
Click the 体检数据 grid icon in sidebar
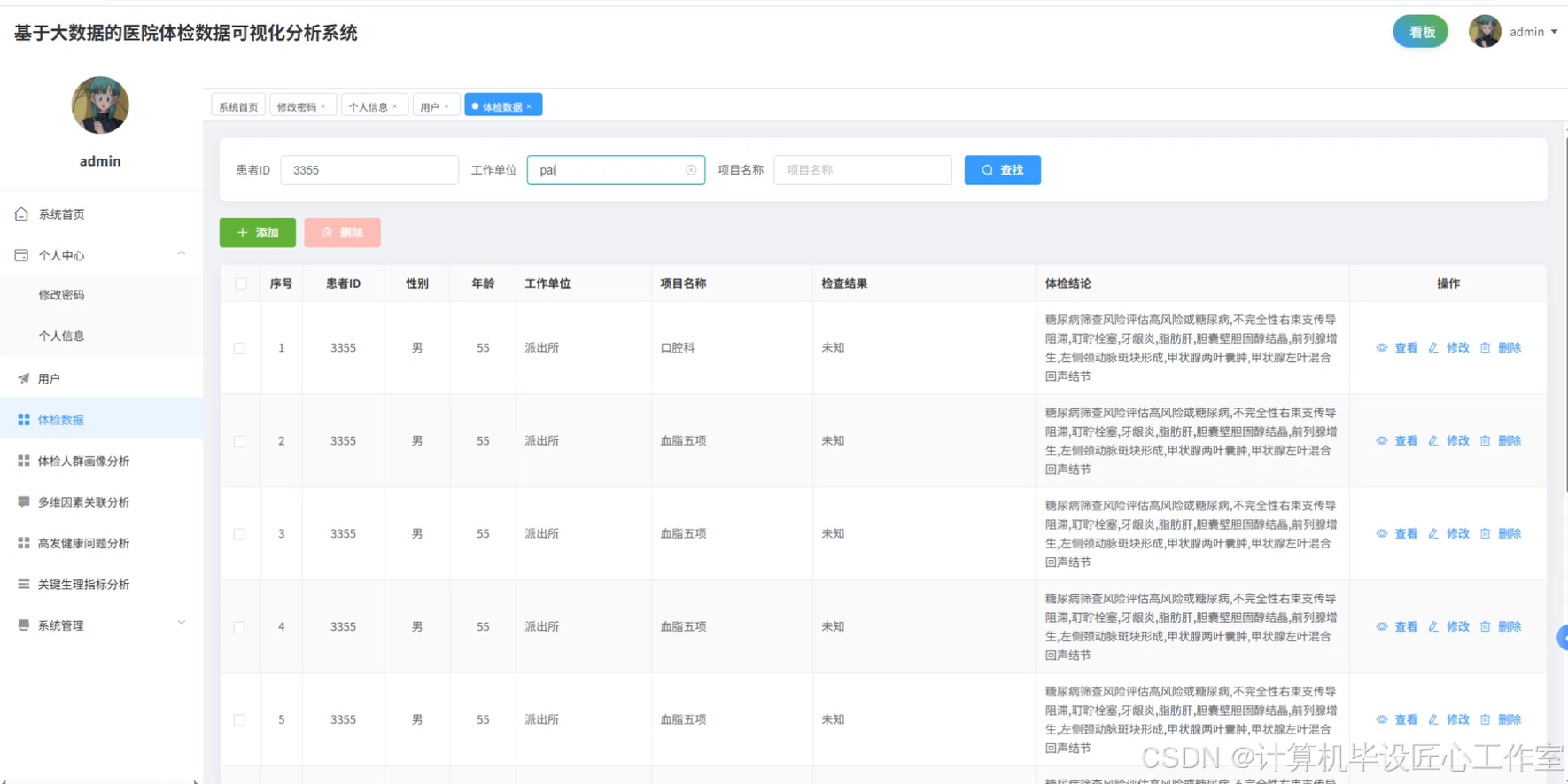pos(23,420)
